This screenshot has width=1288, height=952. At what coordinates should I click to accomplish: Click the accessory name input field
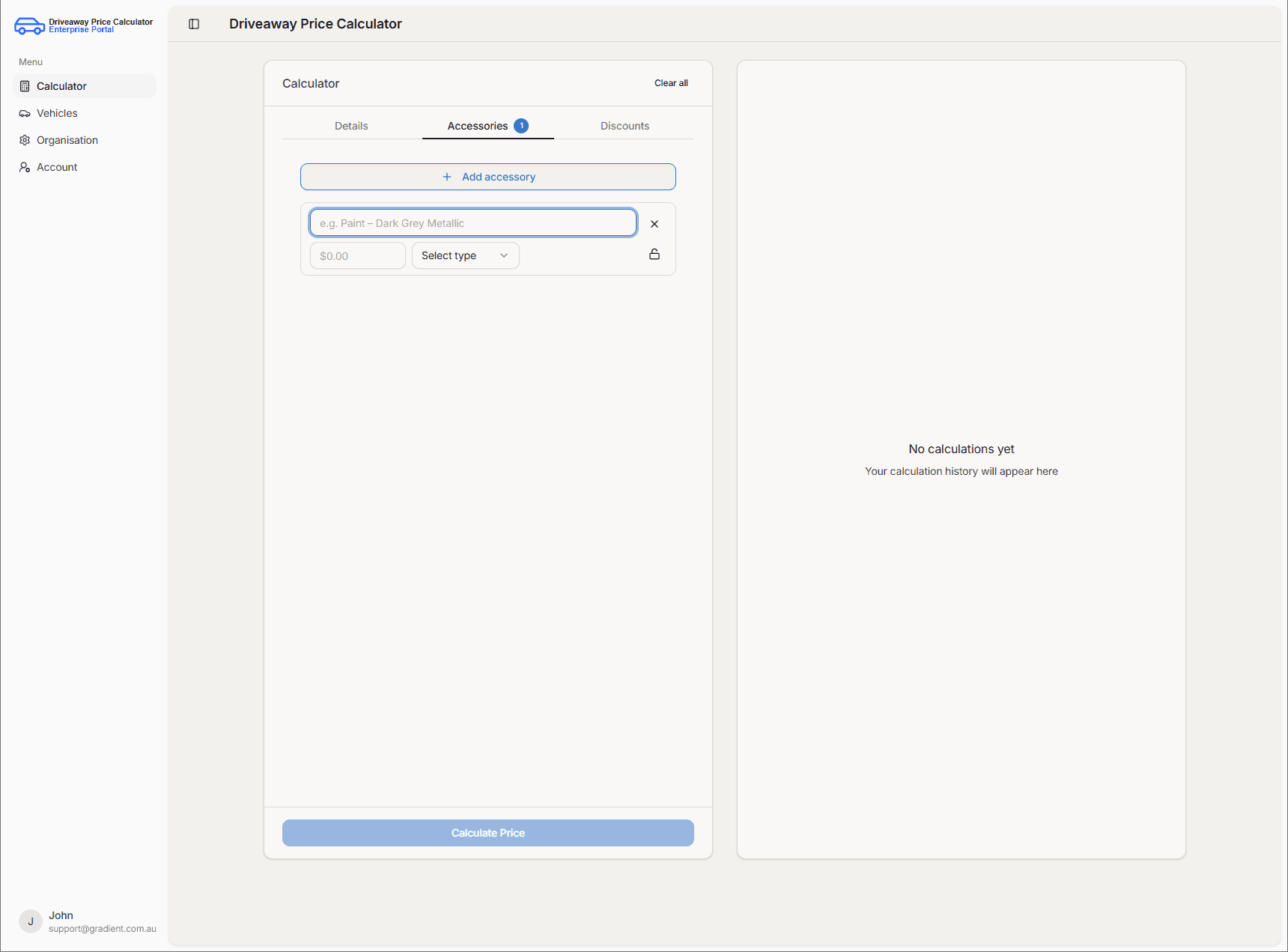pyautogui.click(x=473, y=223)
